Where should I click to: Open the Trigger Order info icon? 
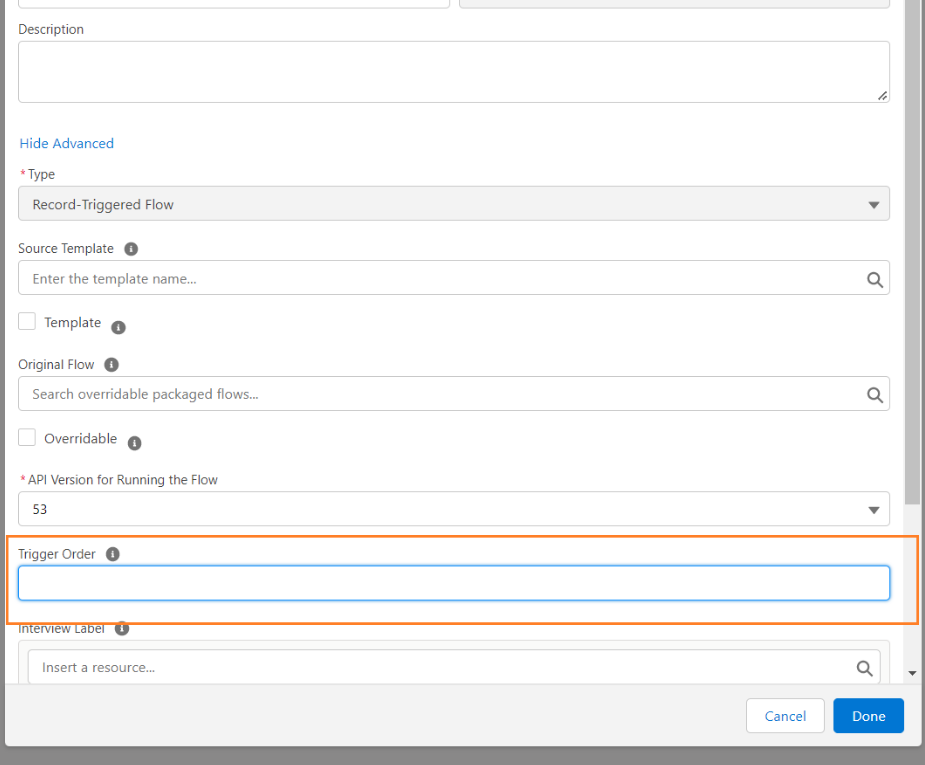click(x=113, y=554)
